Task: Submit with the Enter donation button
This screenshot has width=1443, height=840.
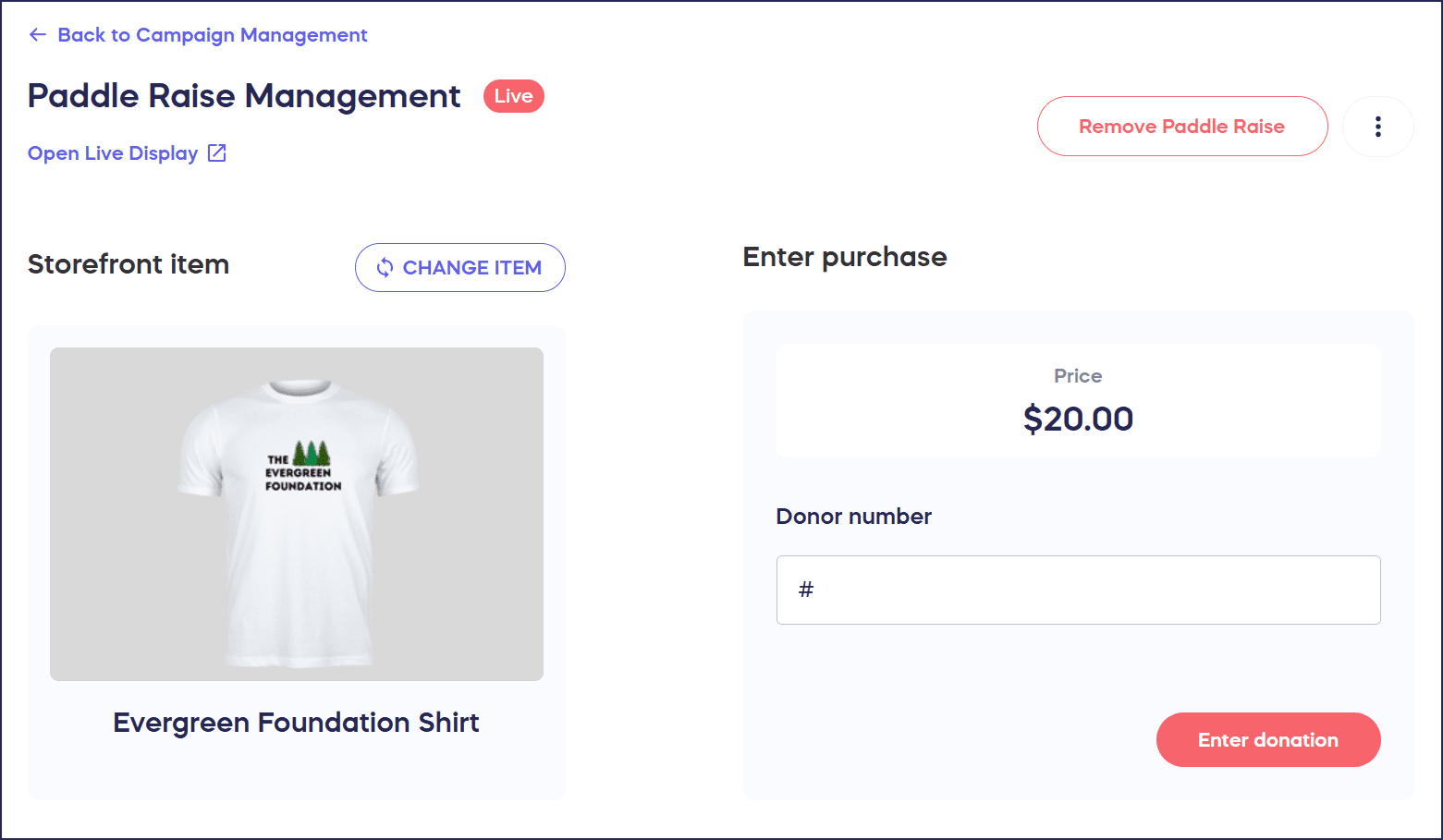Action: [1267, 739]
